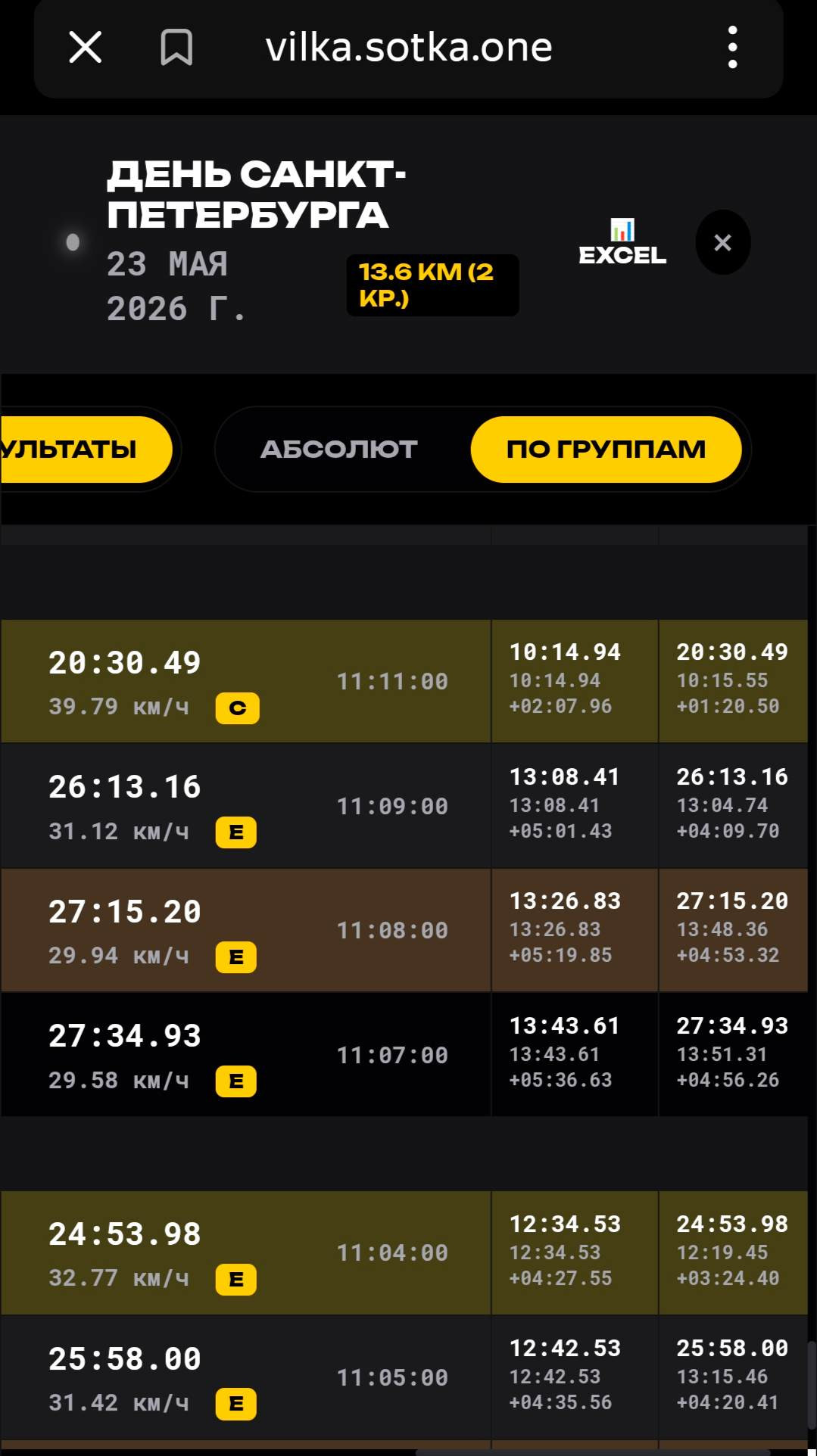
Task: Open start time 11:11:00 entry
Action: [392, 681]
